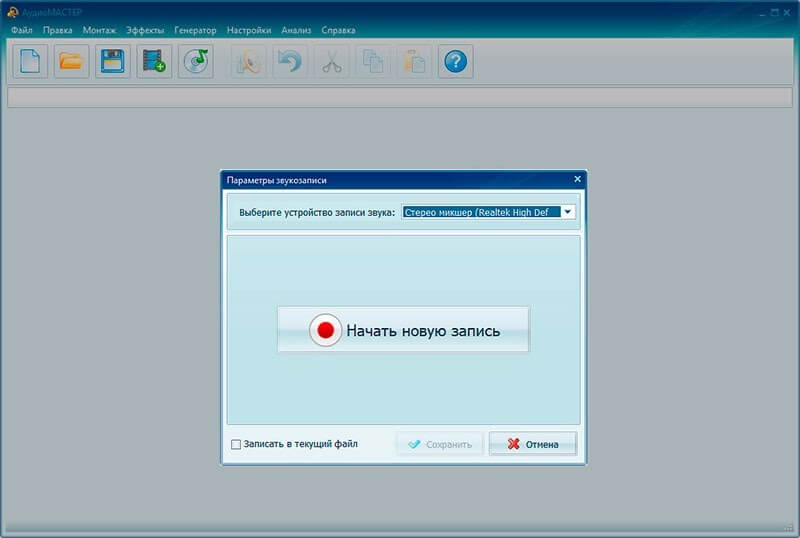Select the 'Стерео микшер' device field
The image size is (800, 538).
488,212
